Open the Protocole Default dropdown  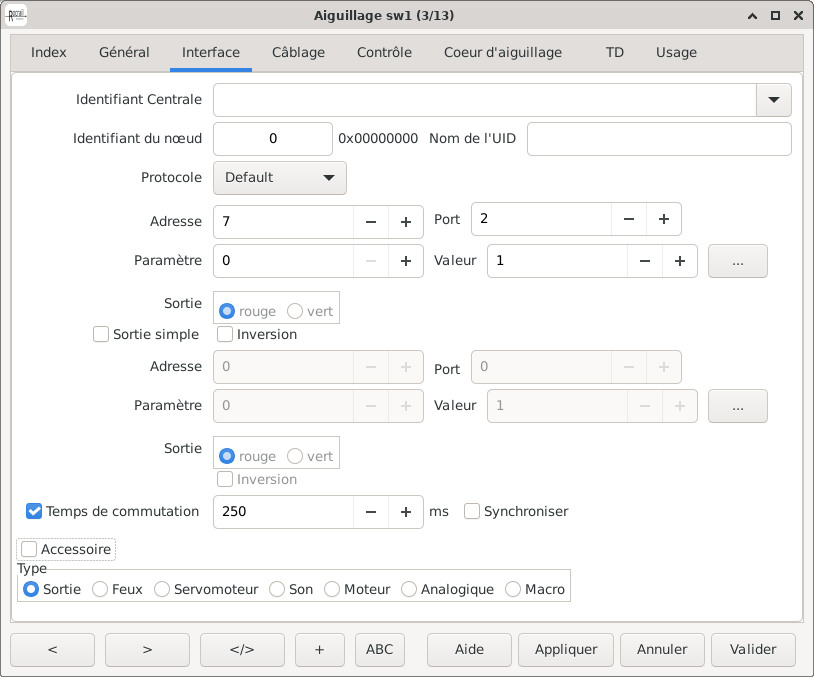click(280, 178)
